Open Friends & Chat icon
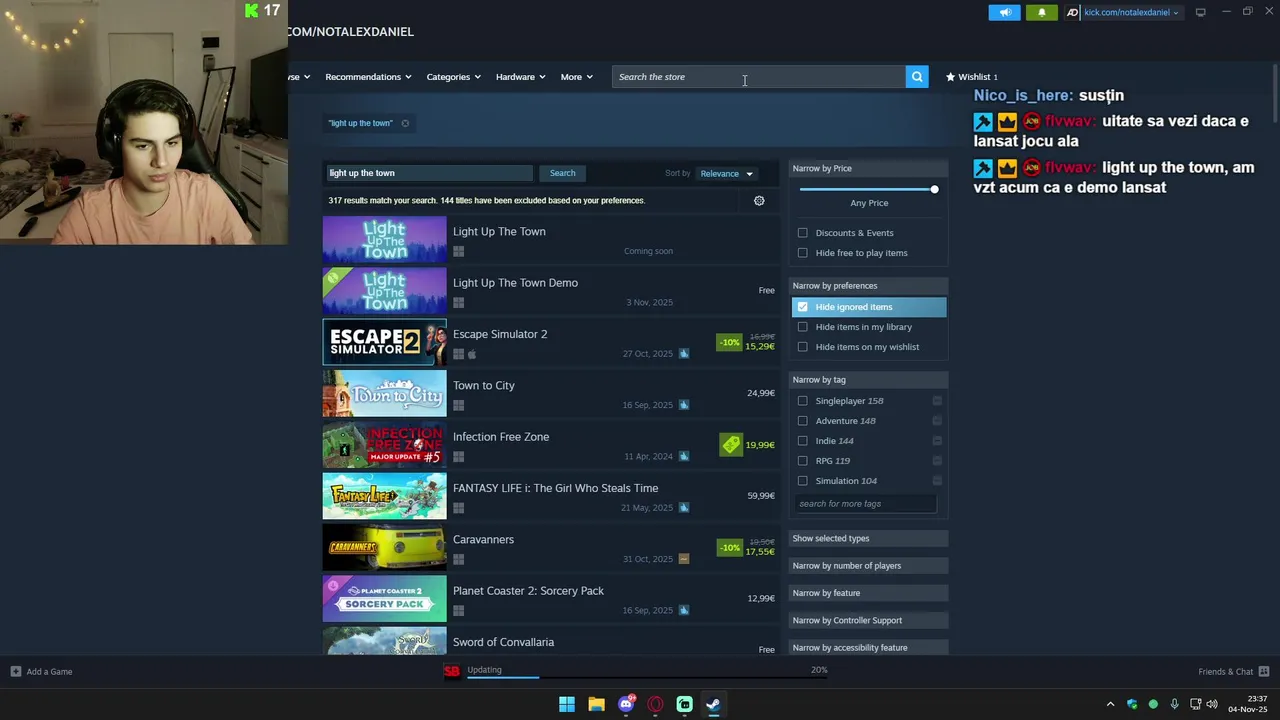This screenshot has width=1280, height=720. (x=1264, y=672)
